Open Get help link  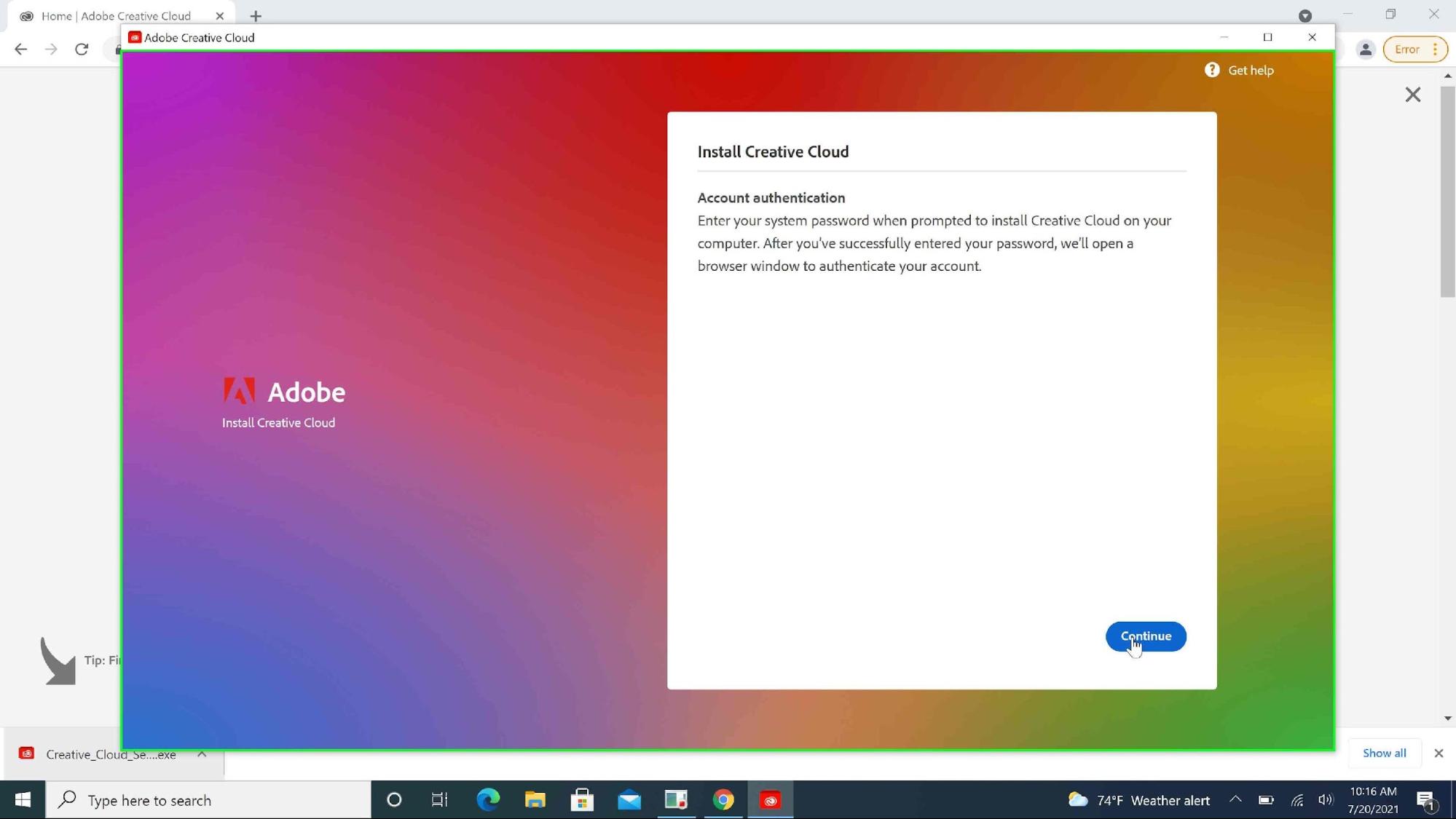click(1250, 71)
